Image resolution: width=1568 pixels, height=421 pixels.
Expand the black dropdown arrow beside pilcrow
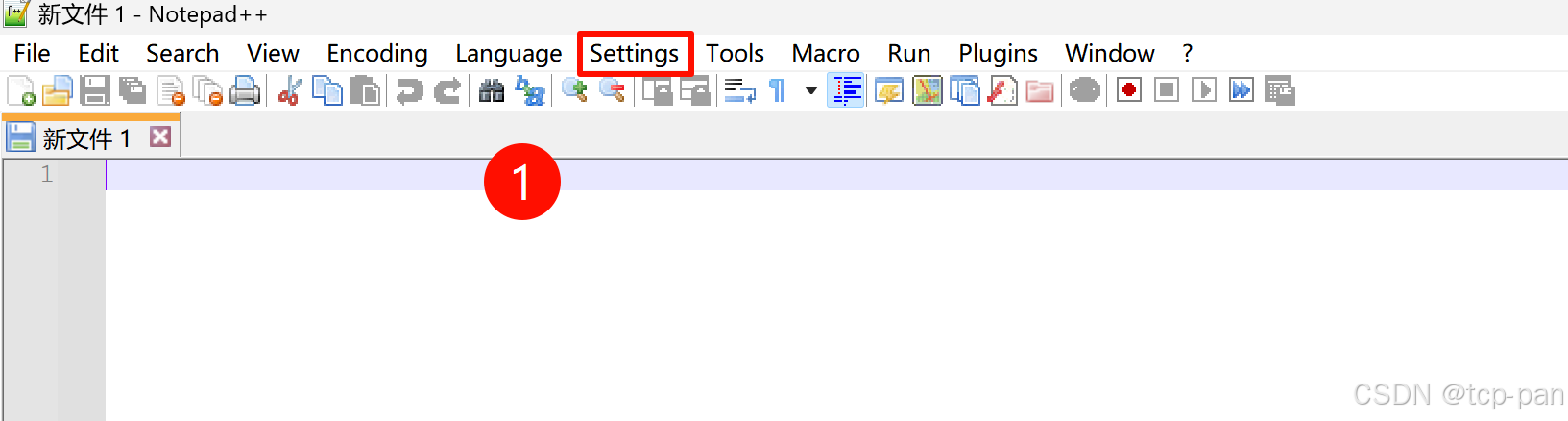pos(811,91)
